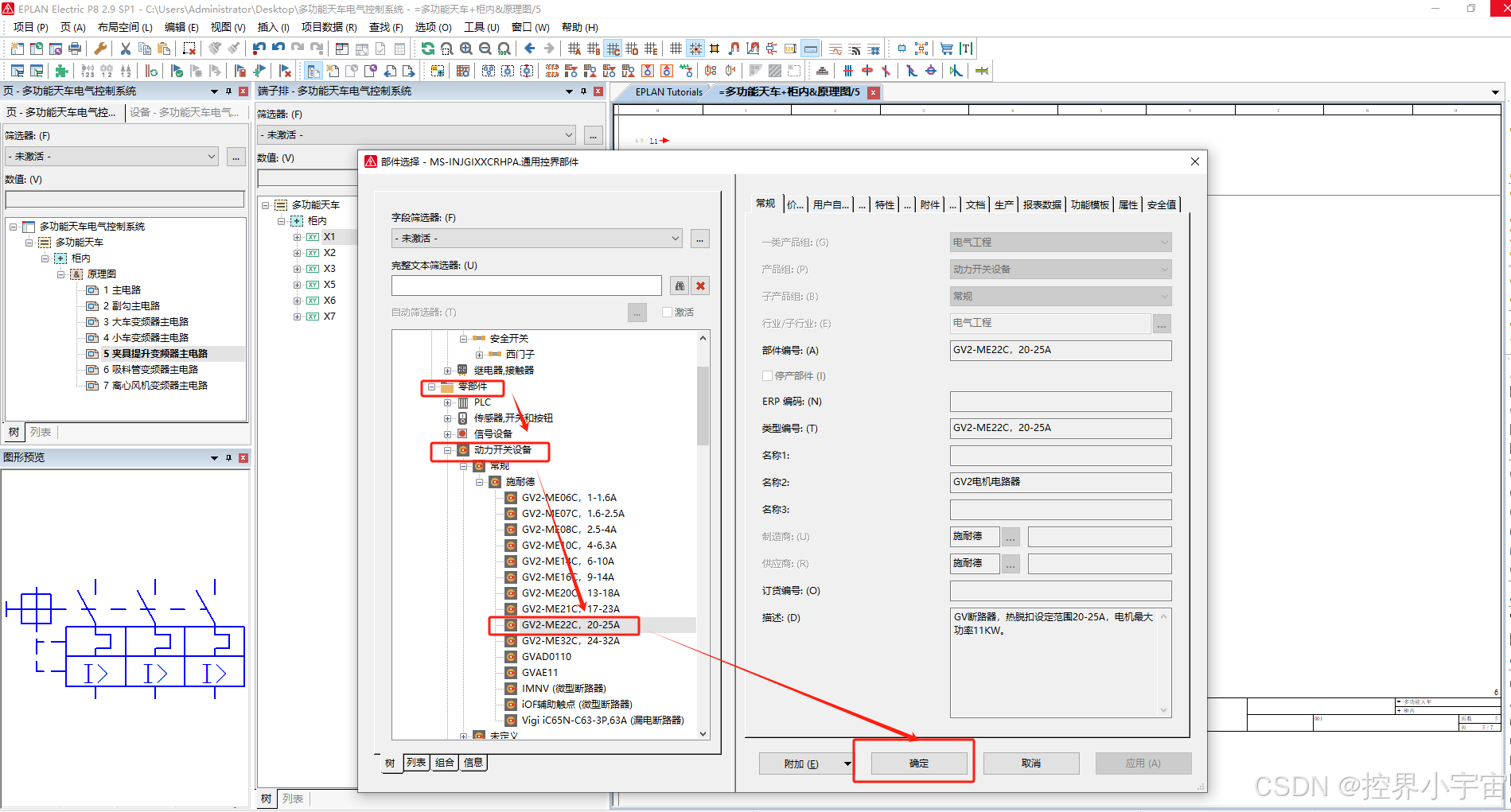1511x812 pixels.
Task: Click the text tool T icon
Action: tap(966, 49)
